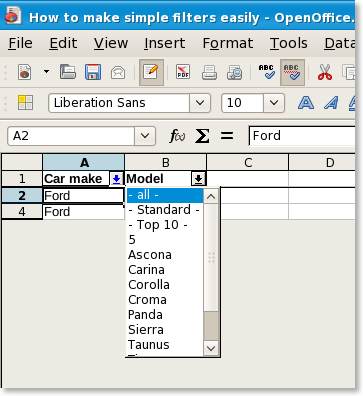Open the Tools menu
Image resolution: width=363 pixels, height=396 pixels.
[289, 43]
